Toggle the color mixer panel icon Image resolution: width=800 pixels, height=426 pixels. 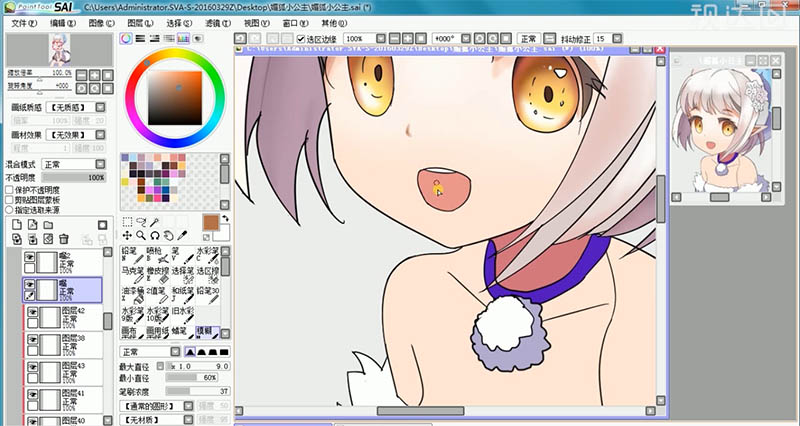169,39
